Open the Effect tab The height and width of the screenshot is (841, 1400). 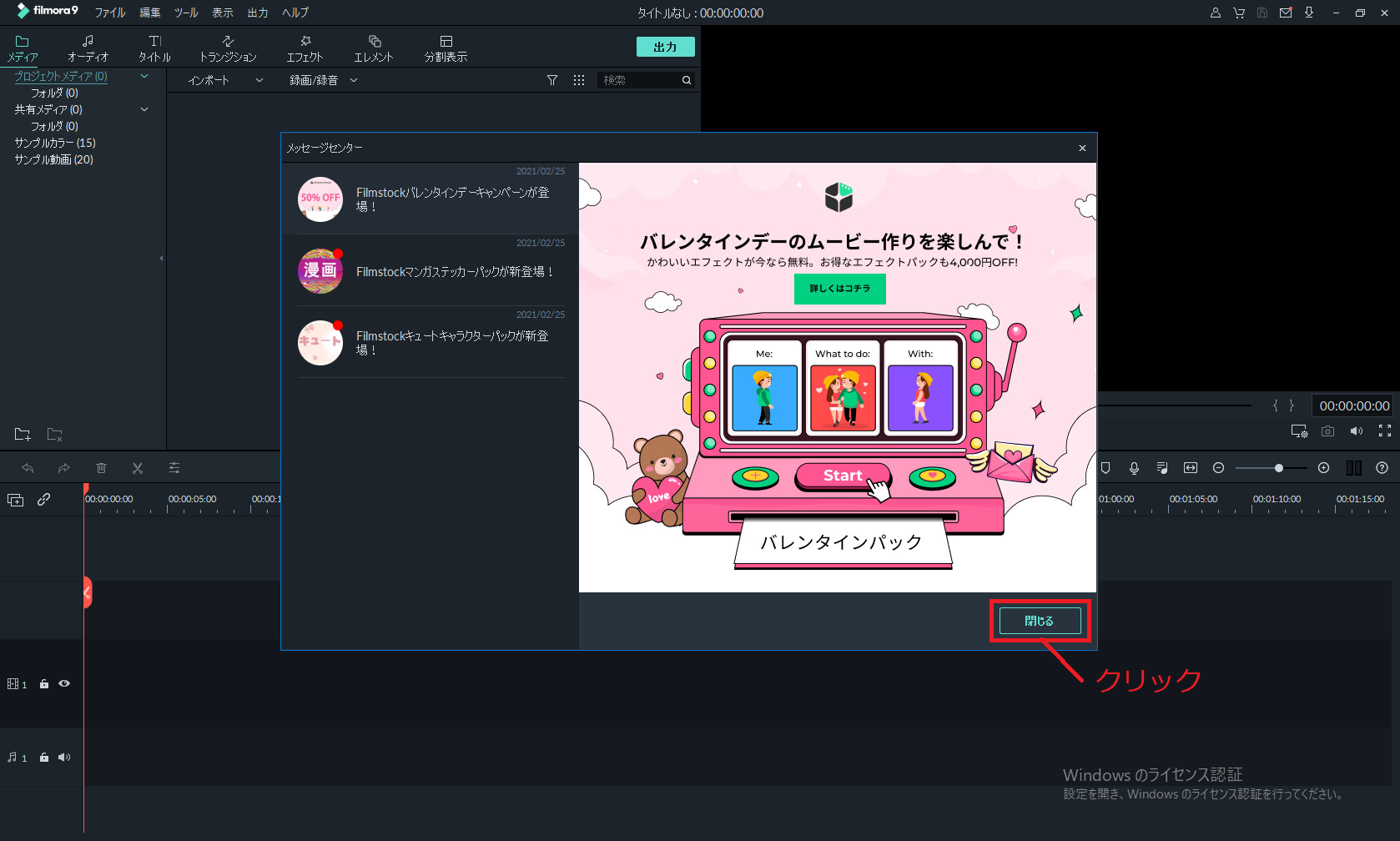(x=305, y=49)
